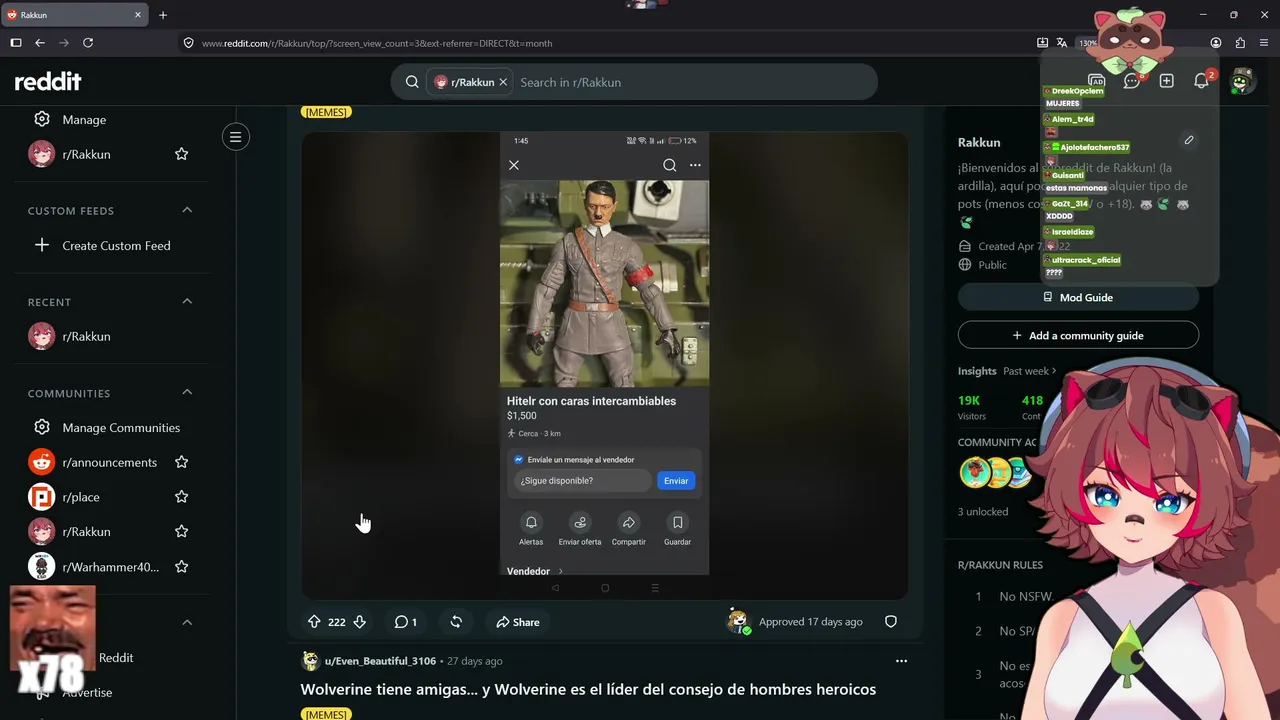The height and width of the screenshot is (720, 1280).
Task: Toggle the sidebar collapse hamburger button
Action: [236, 137]
